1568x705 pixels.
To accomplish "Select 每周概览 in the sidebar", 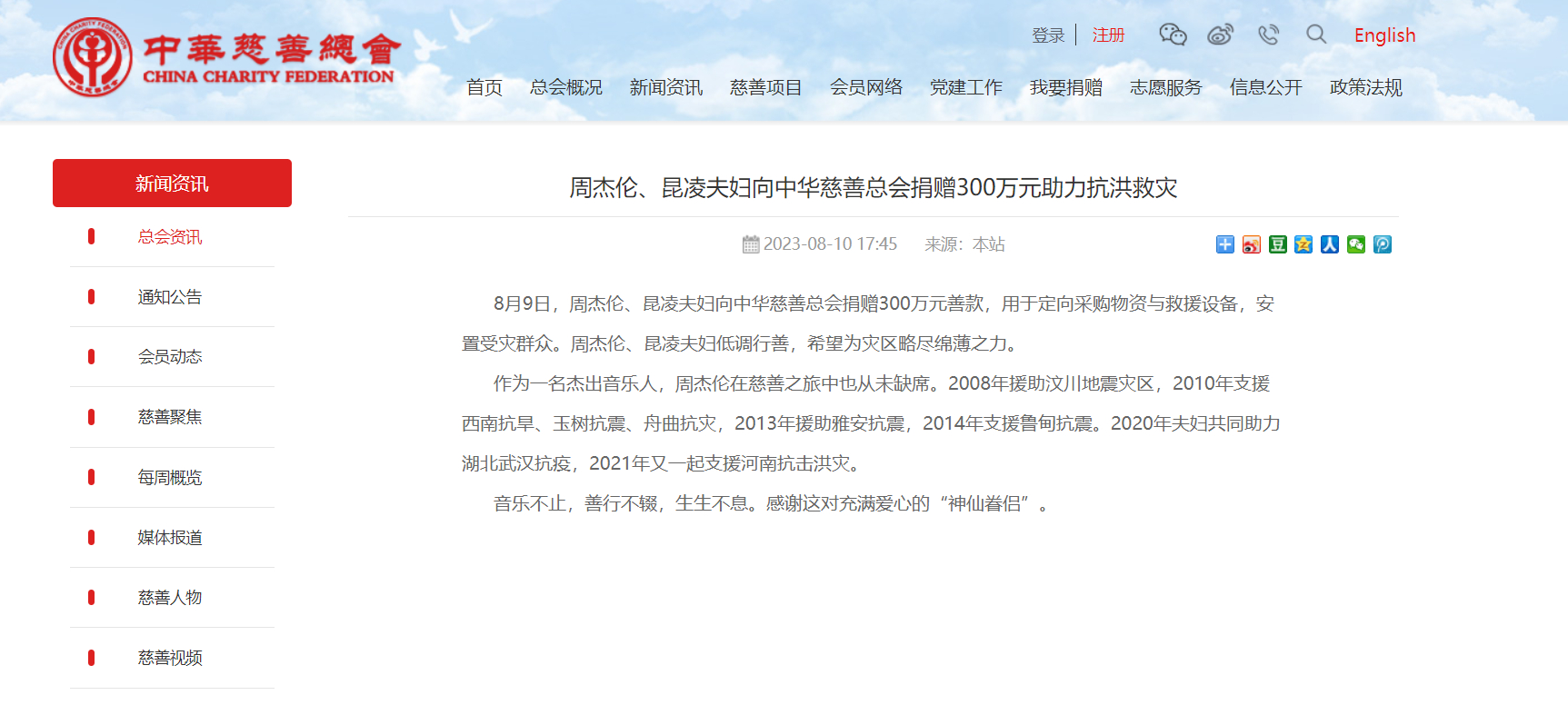I will [x=170, y=478].
